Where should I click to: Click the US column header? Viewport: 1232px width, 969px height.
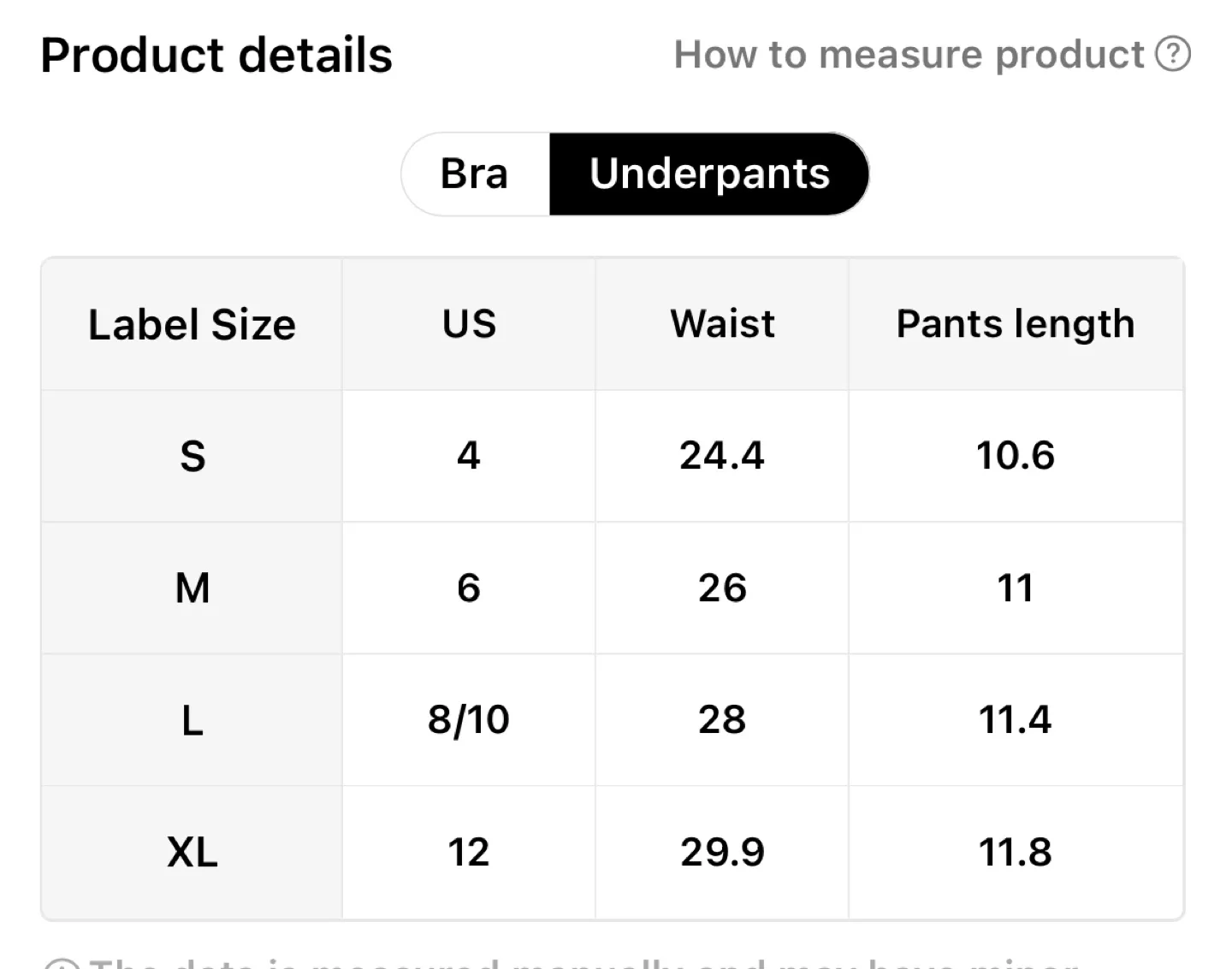[x=468, y=324]
